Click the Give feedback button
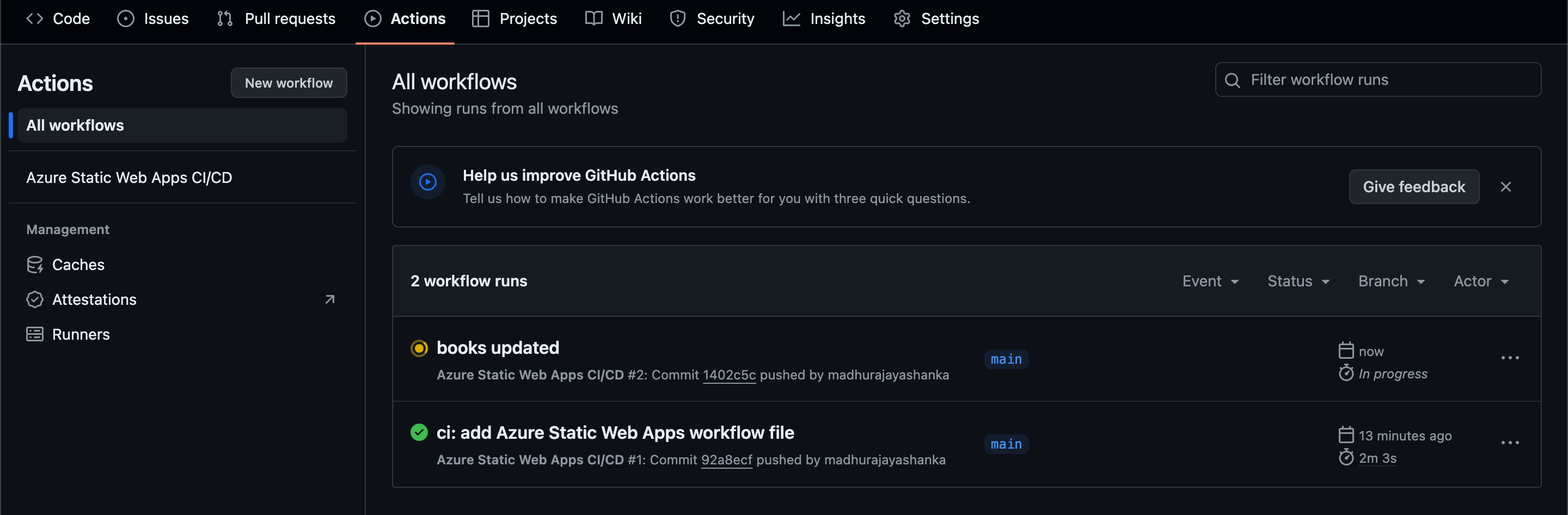The width and height of the screenshot is (1568, 515). click(x=1413, y=187)
